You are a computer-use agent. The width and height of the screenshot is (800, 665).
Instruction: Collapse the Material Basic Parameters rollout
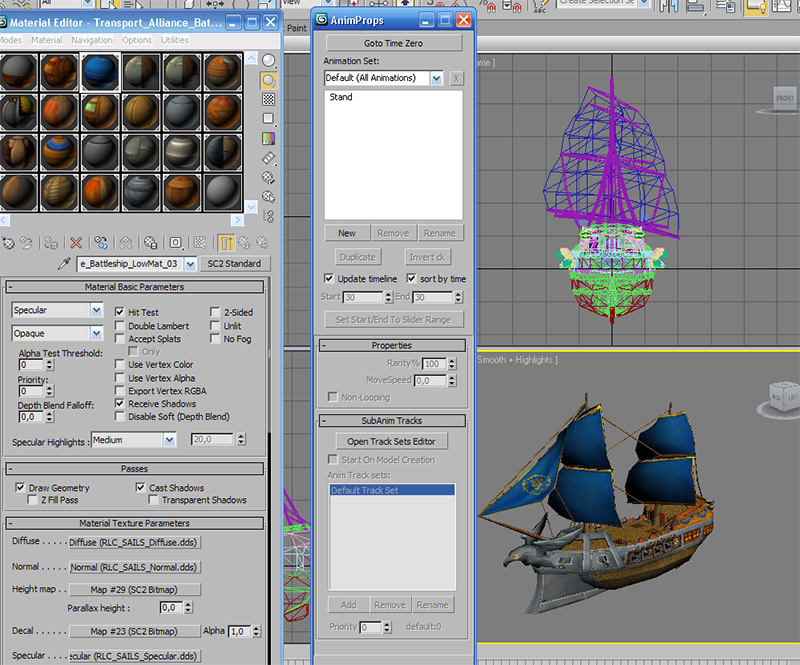(x=135, y=287)
